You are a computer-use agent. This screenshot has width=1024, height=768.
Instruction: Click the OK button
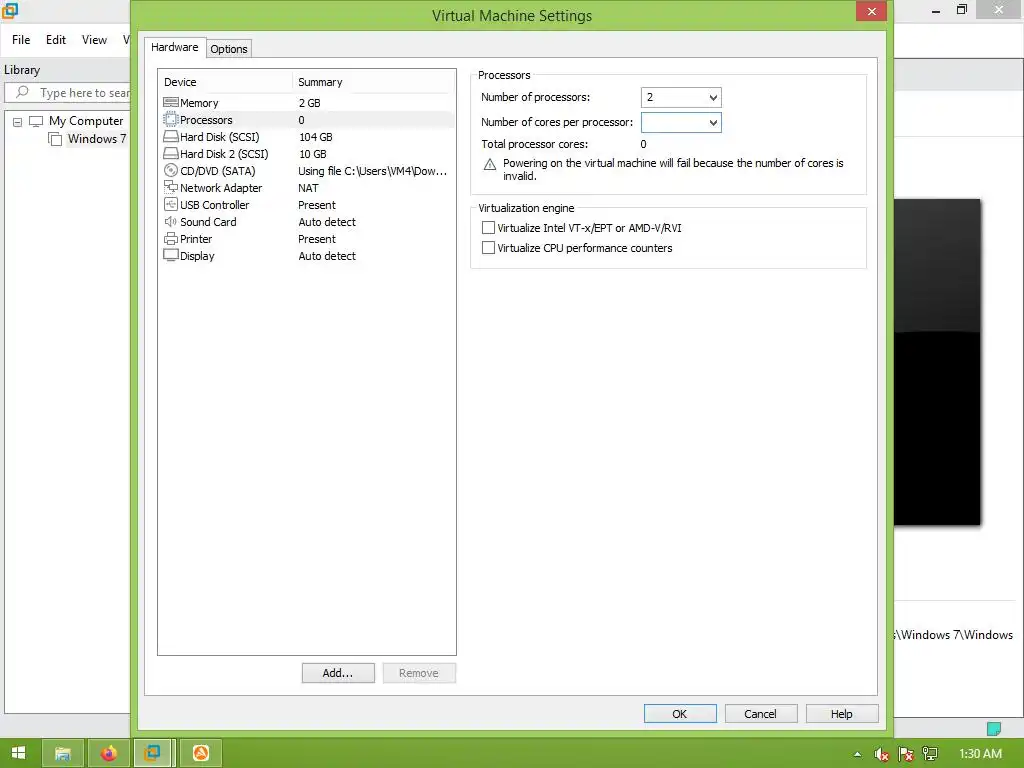(x=680, y=714)
